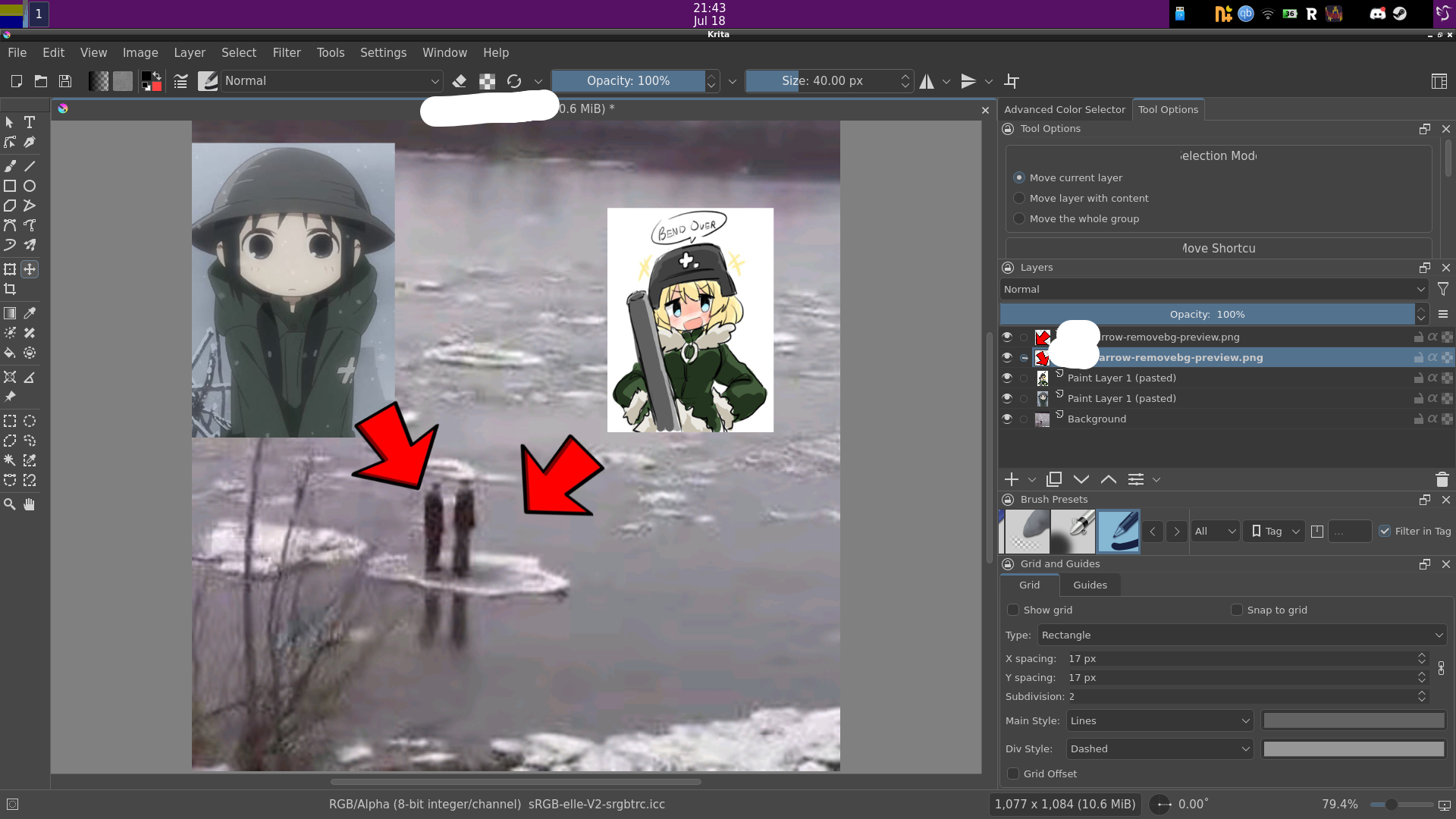Click the Save toolbar icon
This screenshot has height=819, width=1456.
65,81
